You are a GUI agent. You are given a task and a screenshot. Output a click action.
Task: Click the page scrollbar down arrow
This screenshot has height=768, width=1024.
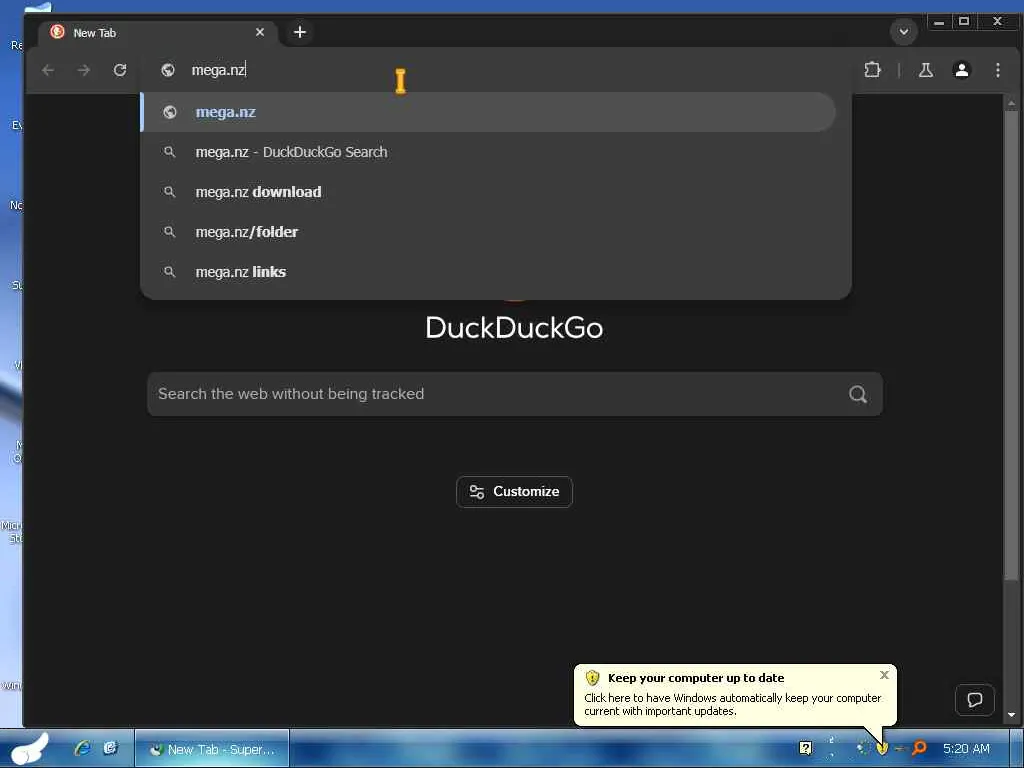1011,715
